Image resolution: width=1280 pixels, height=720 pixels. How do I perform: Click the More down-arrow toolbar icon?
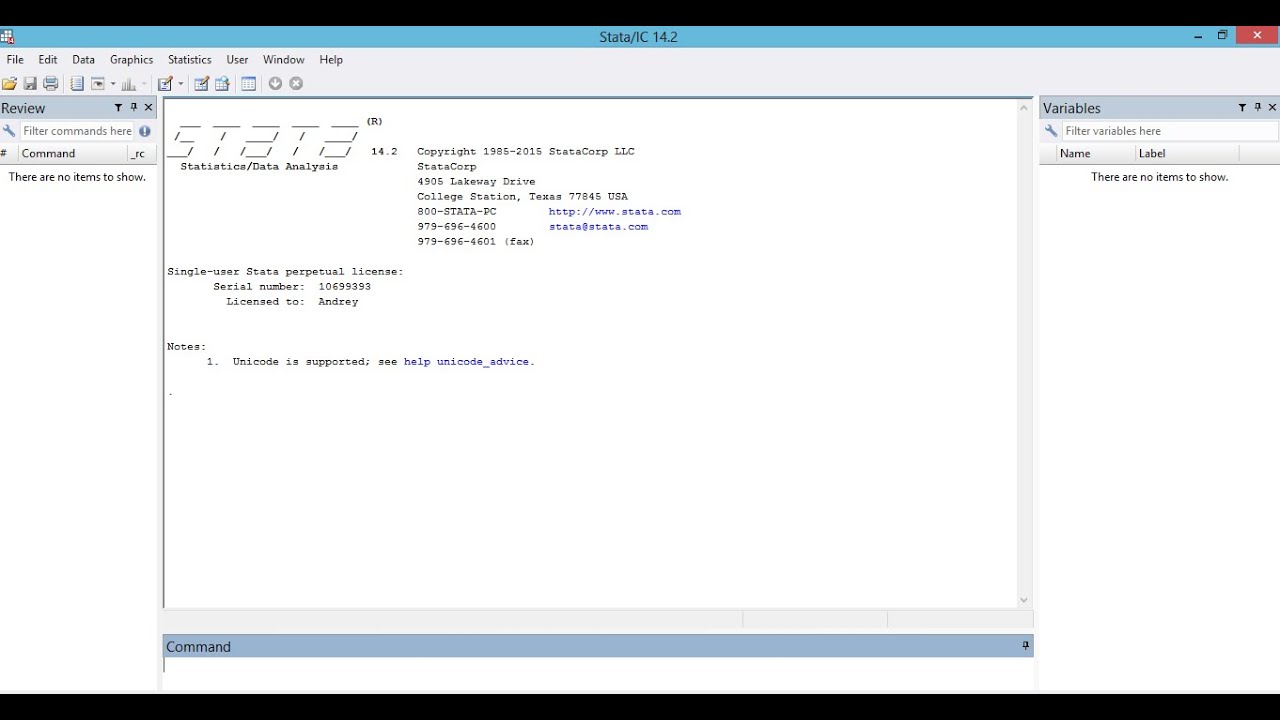[275, 84]
